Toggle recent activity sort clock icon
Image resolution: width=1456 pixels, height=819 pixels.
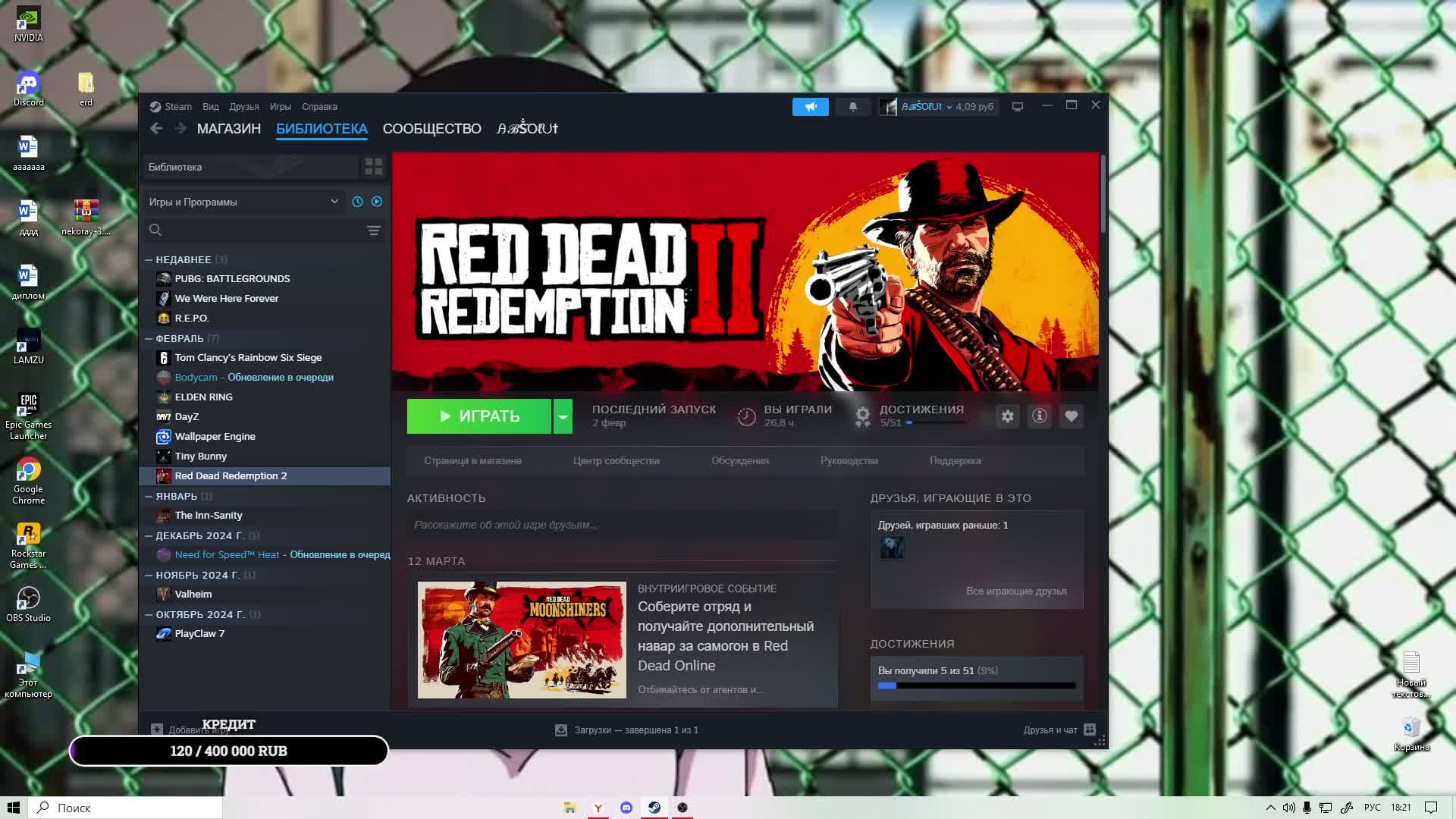click(x=357, y=202)
